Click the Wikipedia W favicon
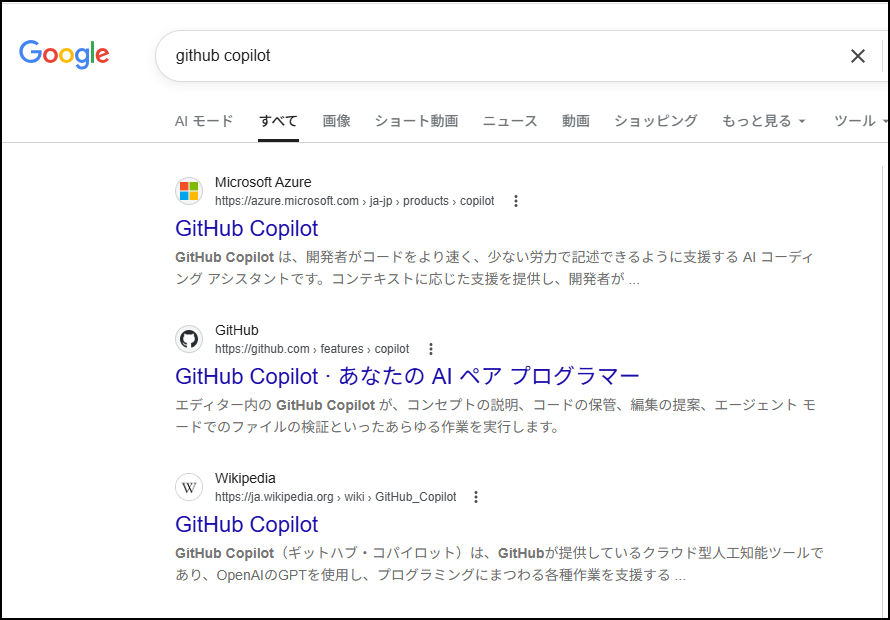The image size is (890, 620). [189, 487]
